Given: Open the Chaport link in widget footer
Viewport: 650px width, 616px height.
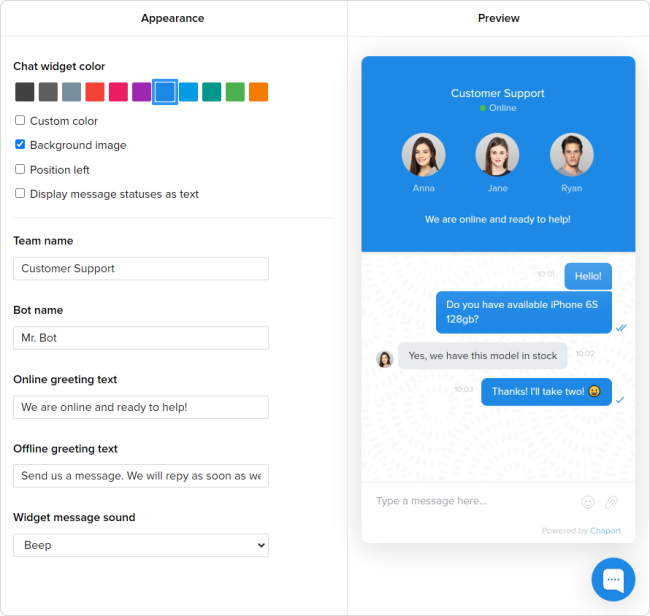Looking at the screenshot, I should [604, 531].
